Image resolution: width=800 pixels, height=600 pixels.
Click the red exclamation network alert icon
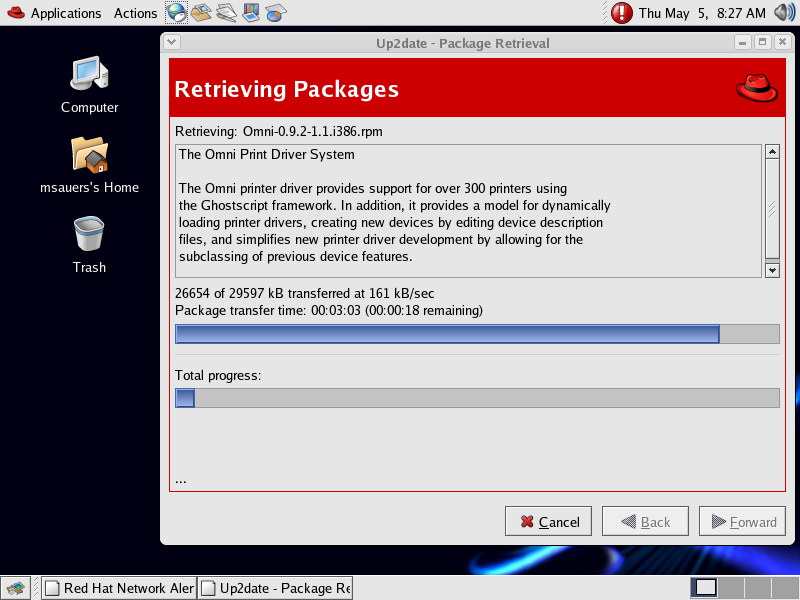(622, 13)
